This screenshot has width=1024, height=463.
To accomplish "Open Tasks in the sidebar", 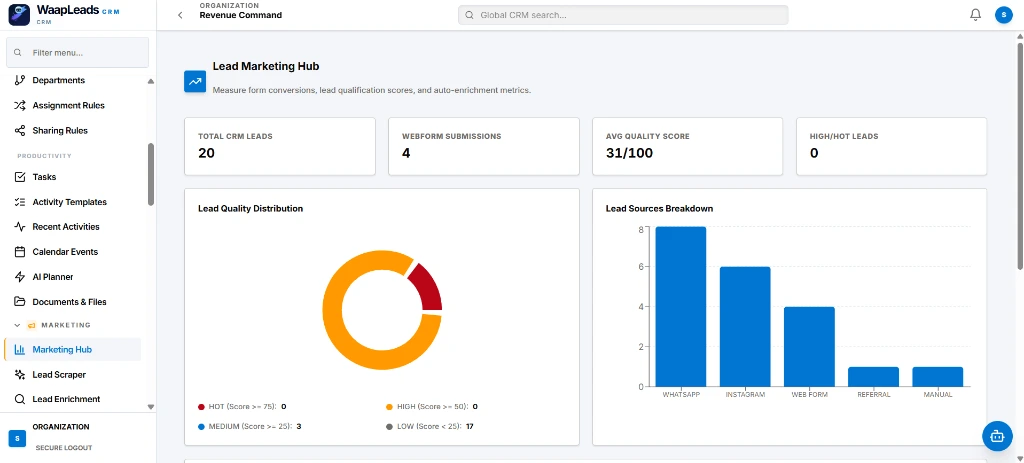I will tap(72, 177).
